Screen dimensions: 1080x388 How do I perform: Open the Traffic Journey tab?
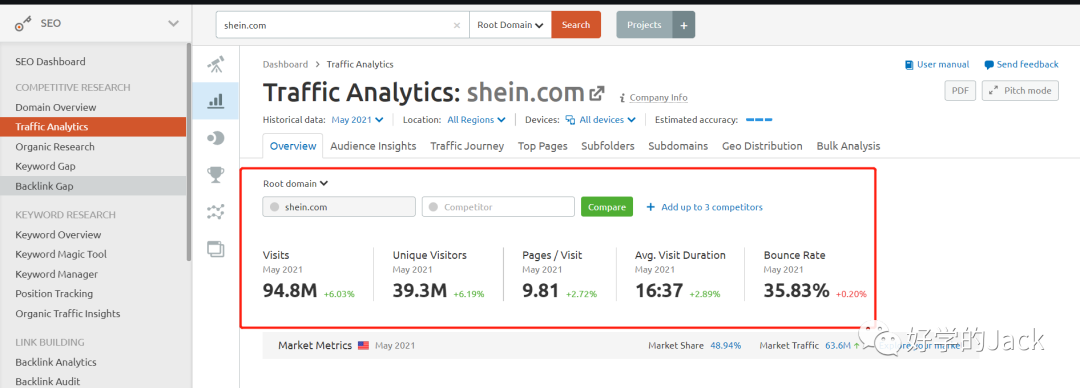(467, 146)
